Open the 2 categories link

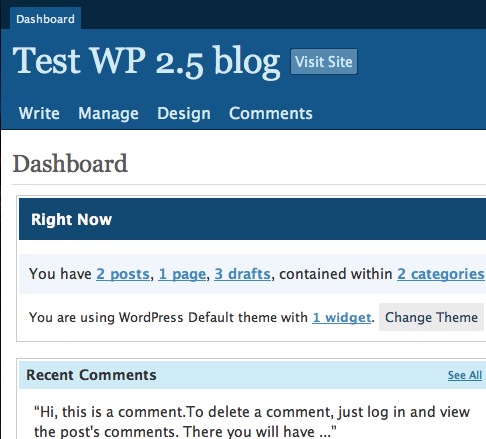(x=441, y=274)
